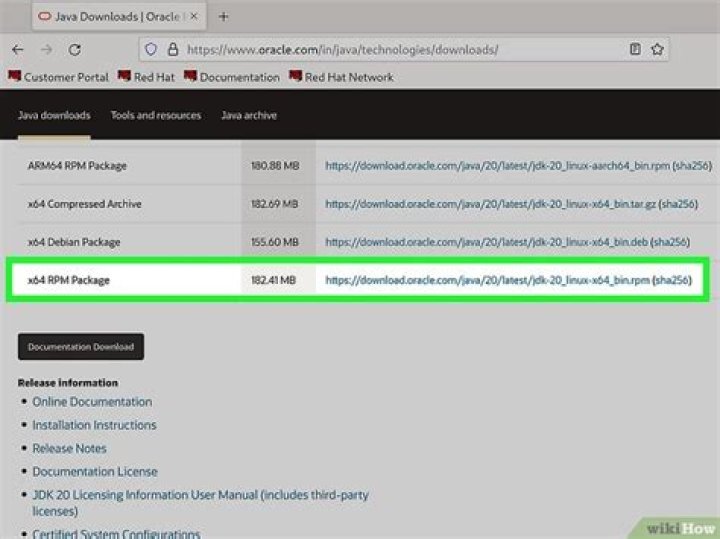
Task: Switch to the Java downloads tab
Action: pyautogui.click(x=54, y=115)
